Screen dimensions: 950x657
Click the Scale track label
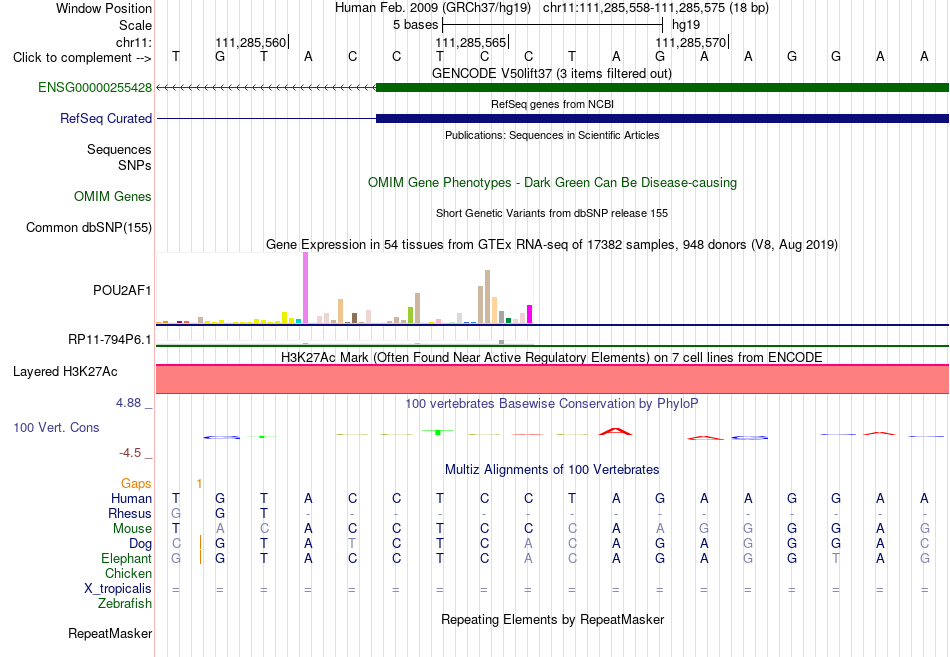pyautogui.click(x=135, y=25)
